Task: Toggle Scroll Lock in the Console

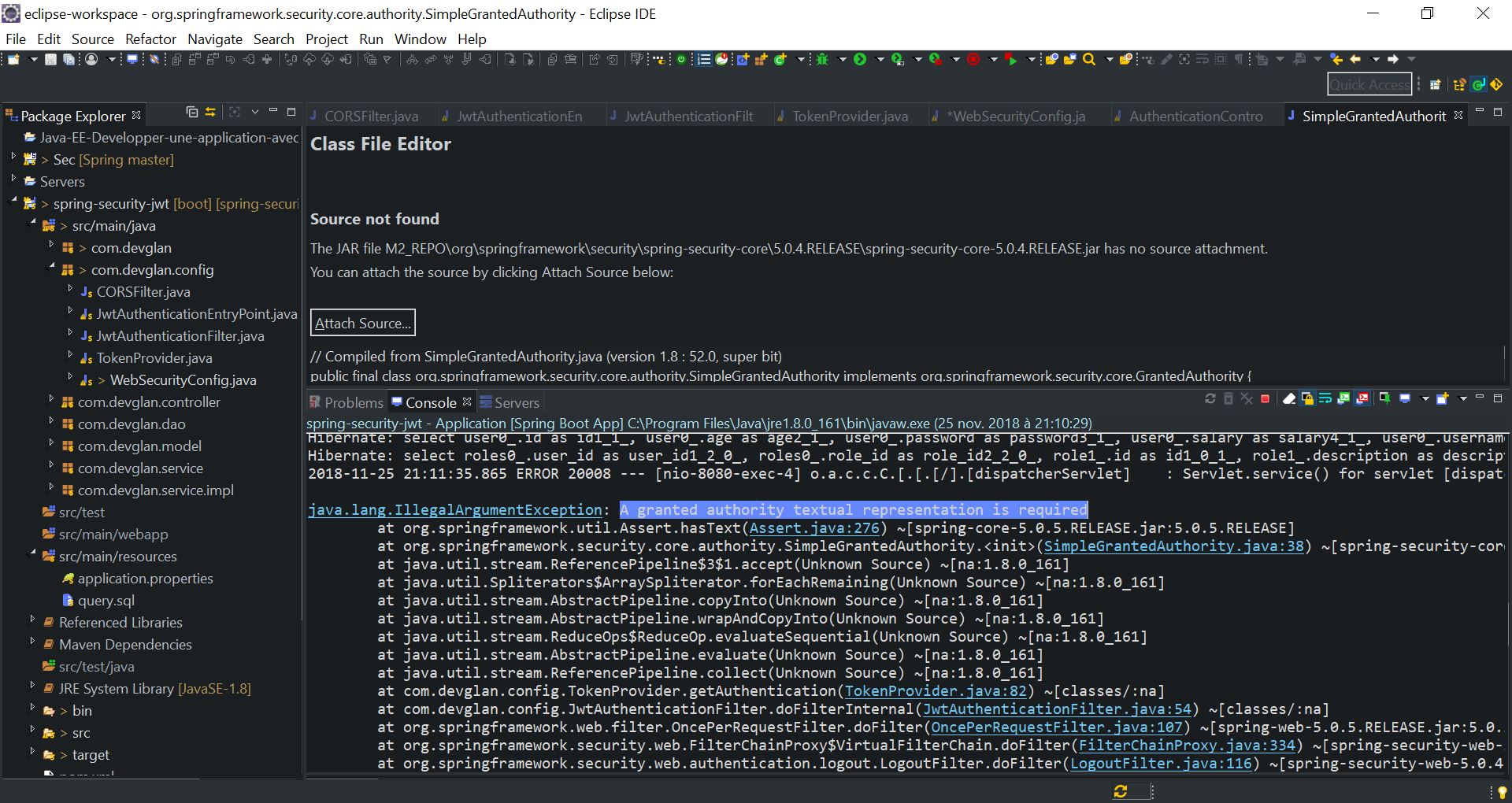Action: 1307,398
